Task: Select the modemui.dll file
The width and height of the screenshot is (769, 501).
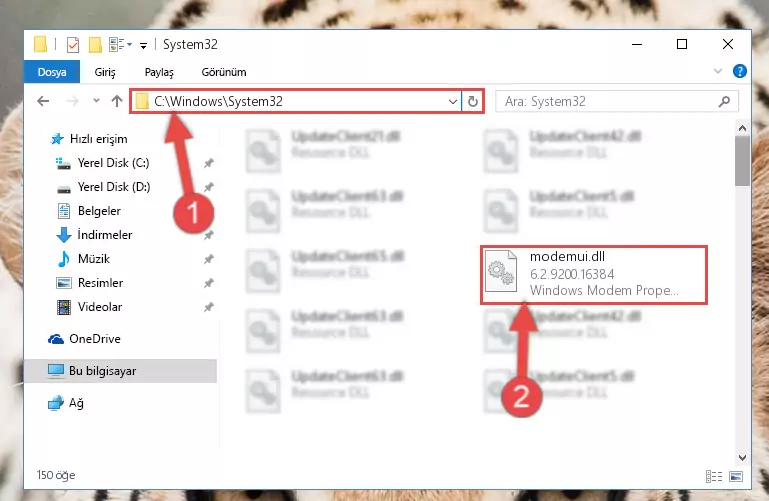Action: (594, 275)
